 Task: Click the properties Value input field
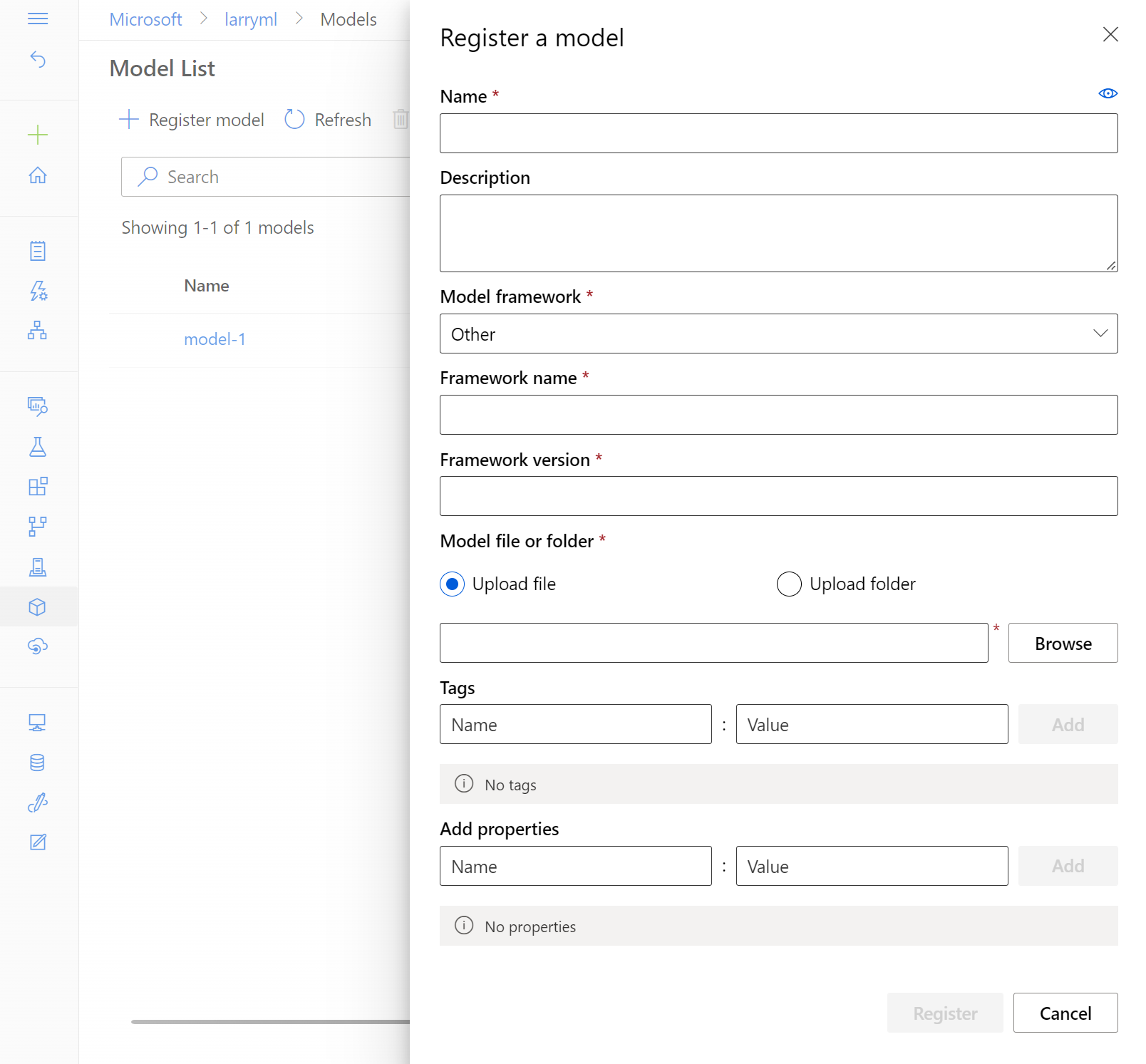point(872,866)
